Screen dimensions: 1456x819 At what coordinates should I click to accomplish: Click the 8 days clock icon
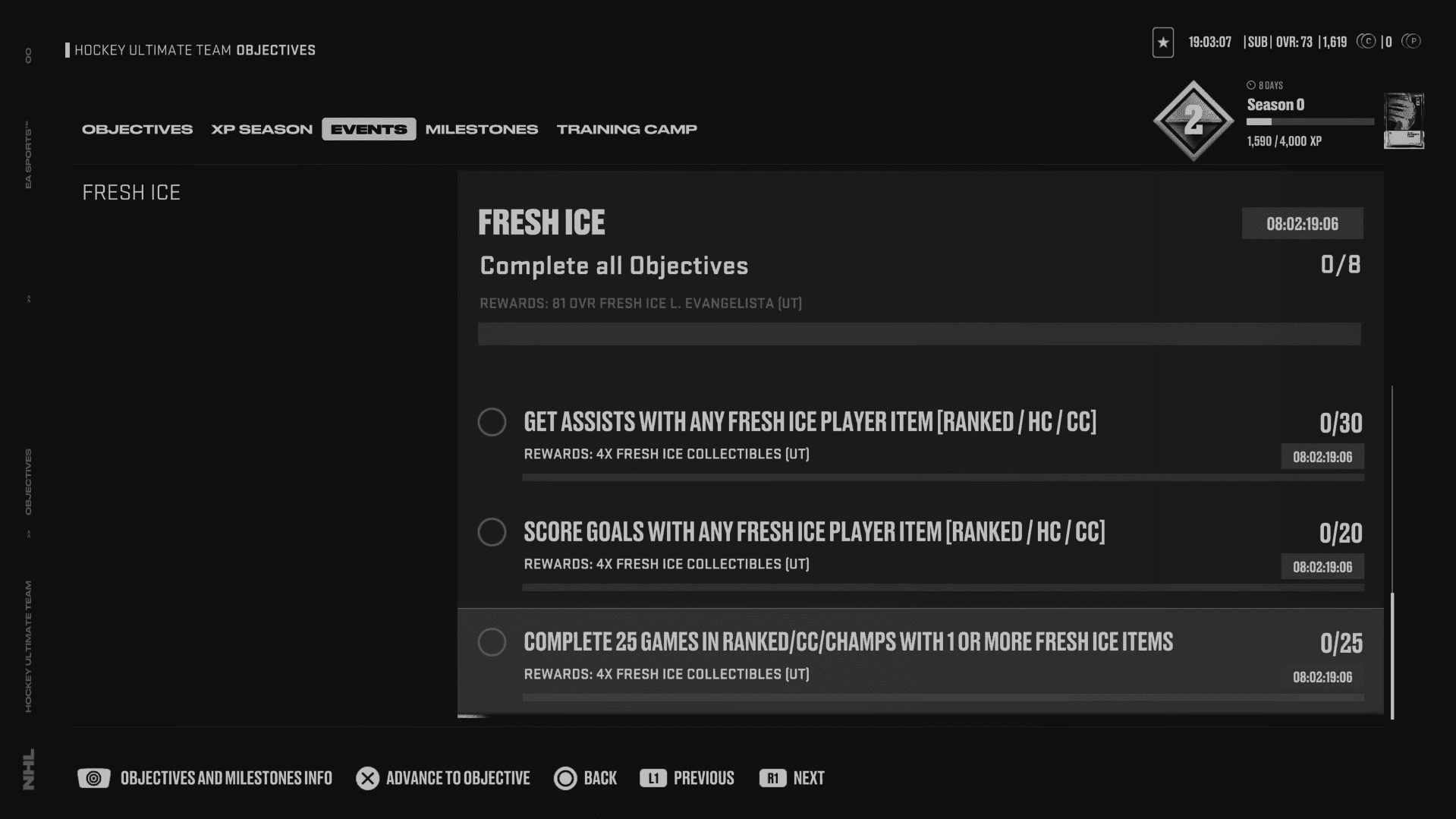tap(1251, 85)
